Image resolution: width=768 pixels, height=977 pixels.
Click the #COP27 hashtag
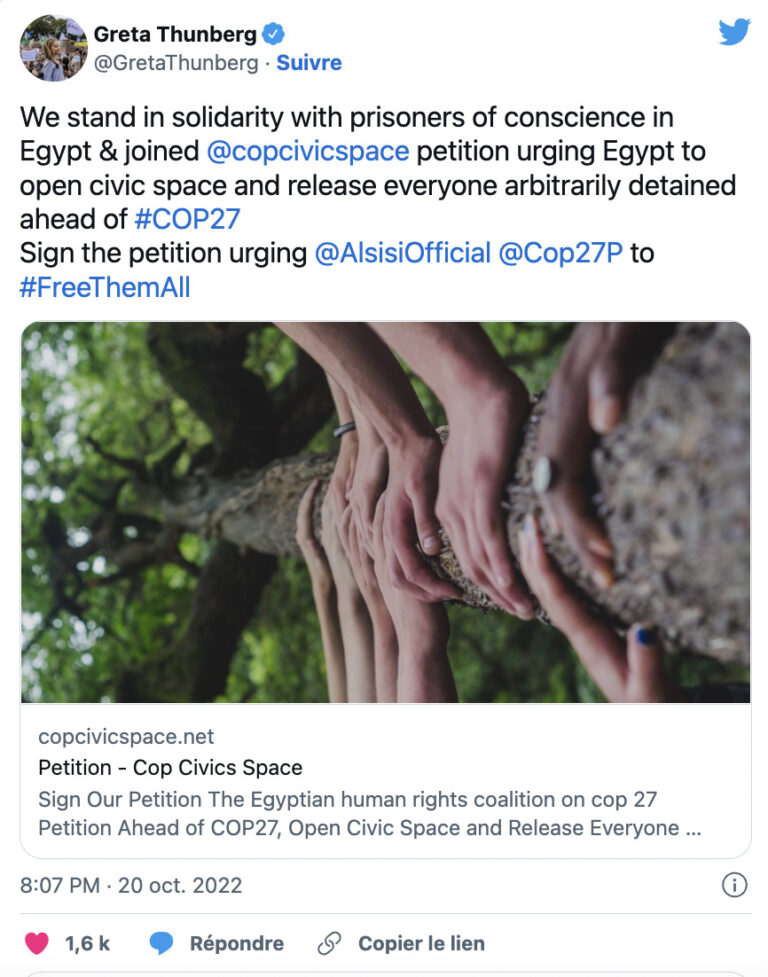point(187,219)
